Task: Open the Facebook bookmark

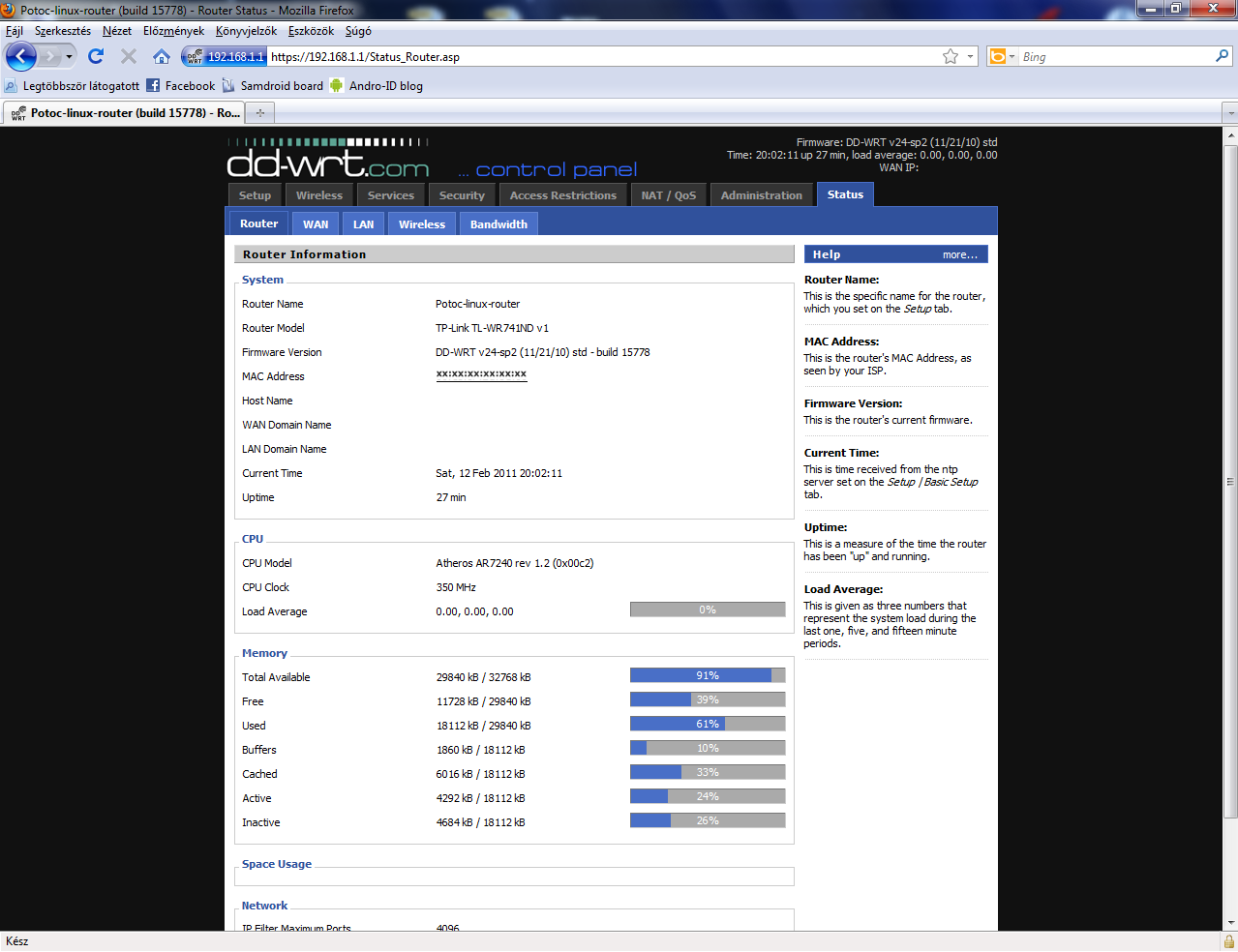Action: (x=181, y=85)
